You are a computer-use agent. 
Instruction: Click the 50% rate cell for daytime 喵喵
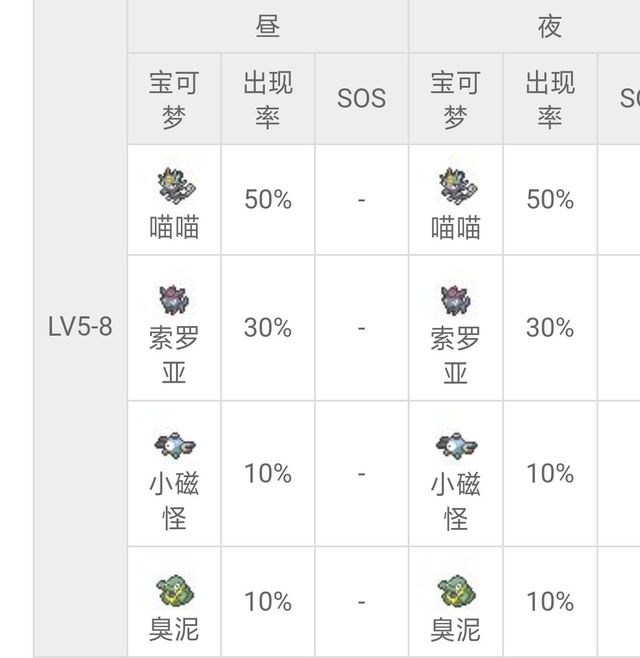tap(268, 200)
